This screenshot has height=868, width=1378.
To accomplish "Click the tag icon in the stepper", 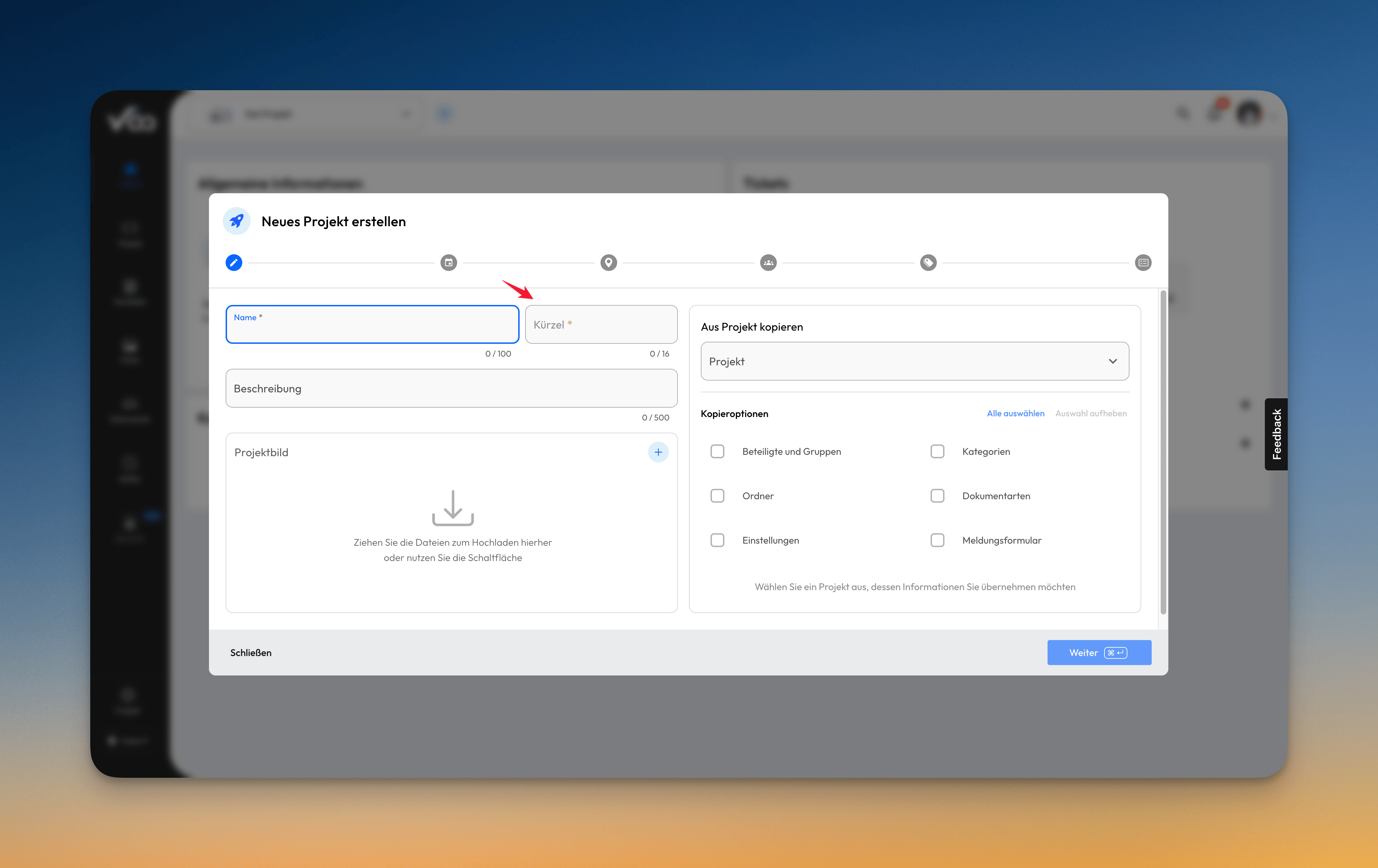I will pyautogui.click(x=927, y=263).
